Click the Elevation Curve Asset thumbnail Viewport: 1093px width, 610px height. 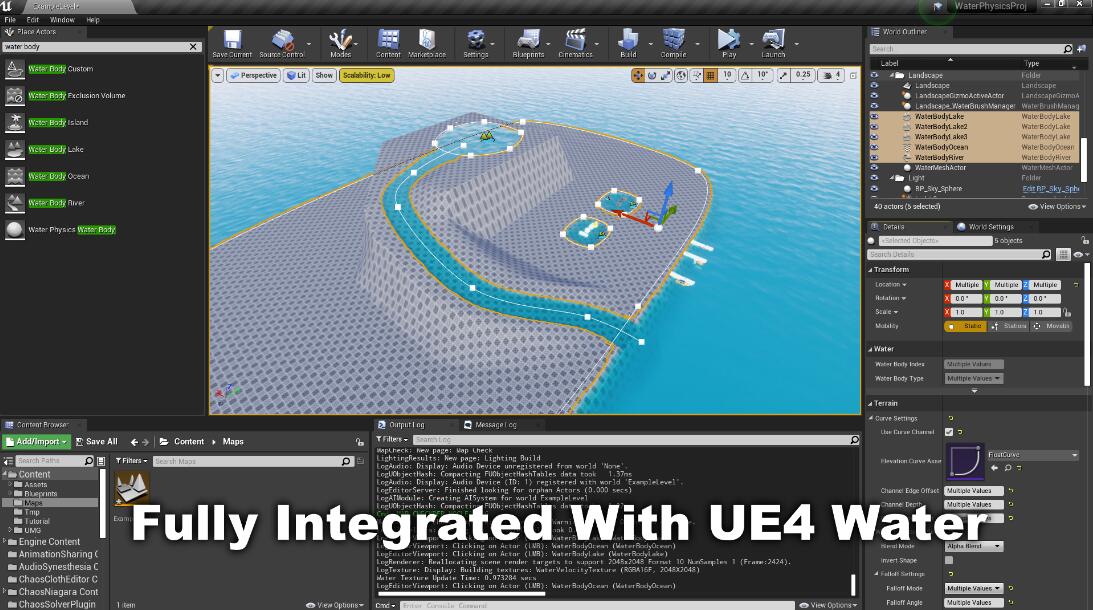tap(964, 461)
